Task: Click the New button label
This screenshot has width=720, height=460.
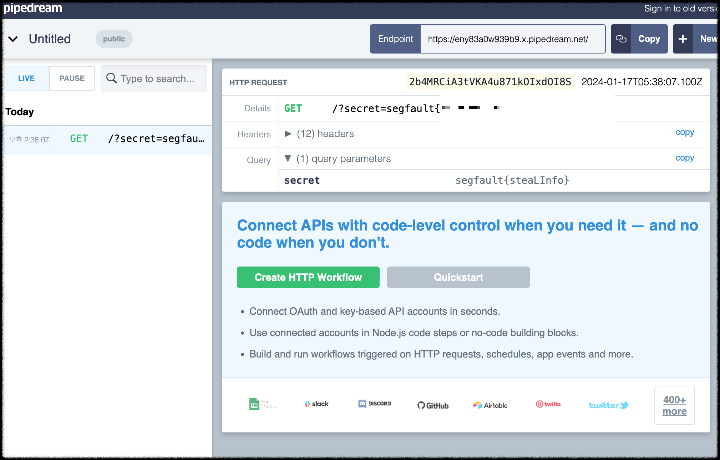Action: [x=707, y=39]
